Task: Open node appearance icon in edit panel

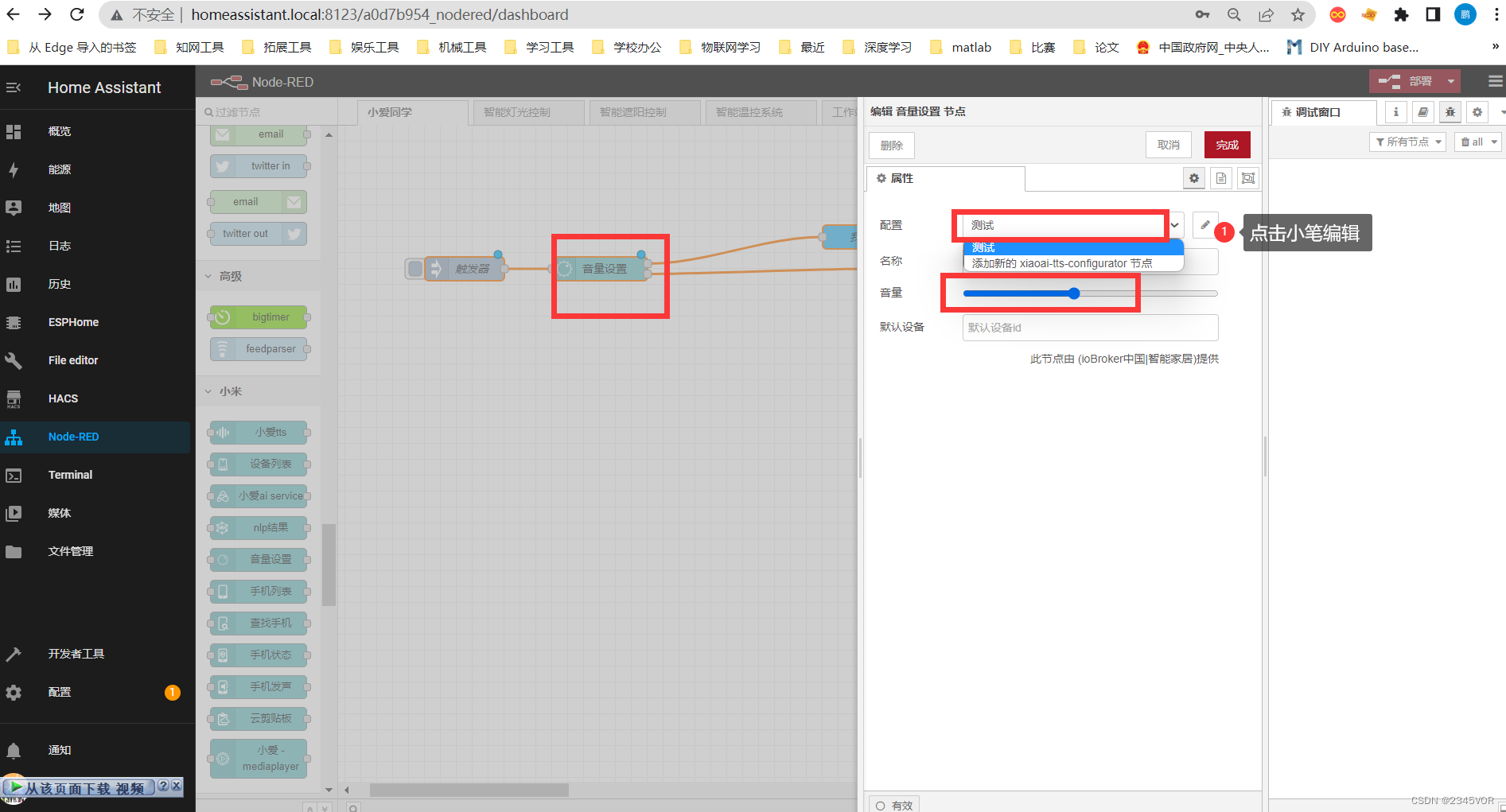Action: click(x=1248, y=178)
